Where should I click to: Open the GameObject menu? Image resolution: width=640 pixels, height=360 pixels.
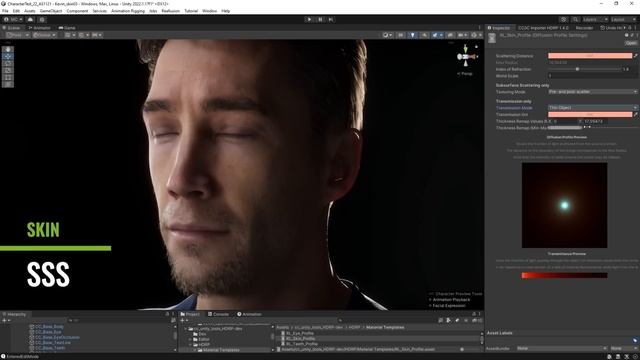(51, 11)
